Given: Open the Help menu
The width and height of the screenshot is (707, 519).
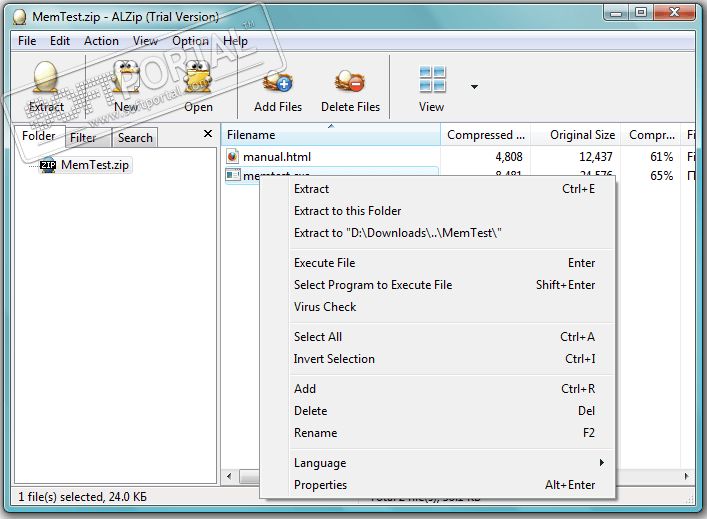Looking at the screenshot, I should point(235,41).
